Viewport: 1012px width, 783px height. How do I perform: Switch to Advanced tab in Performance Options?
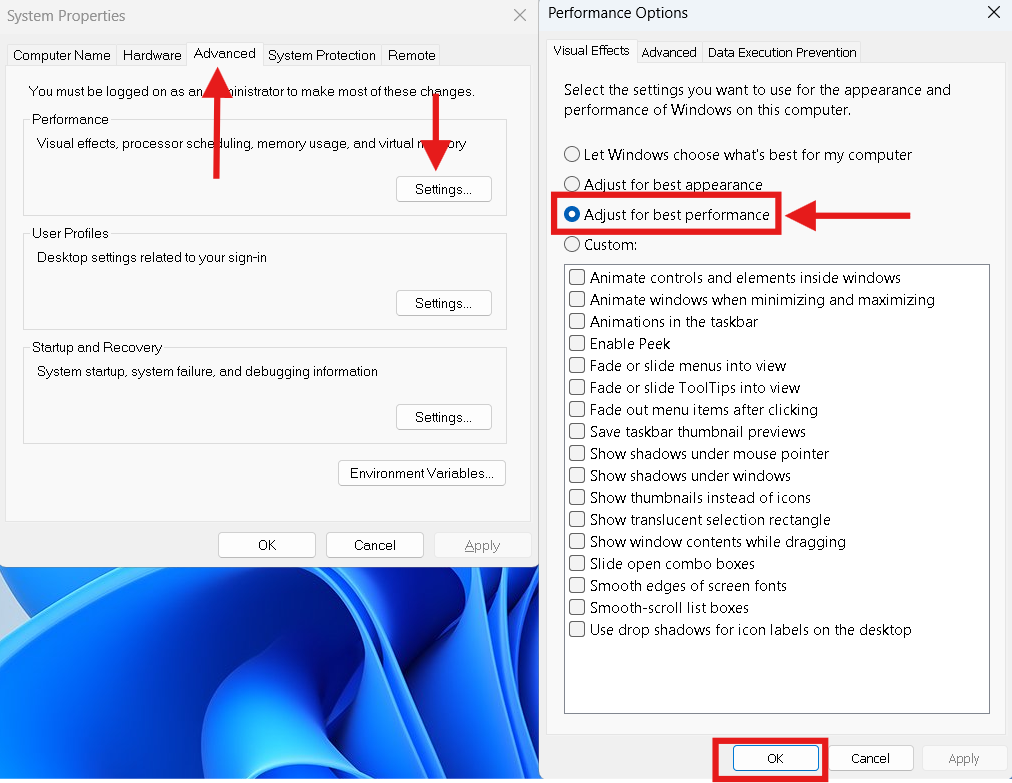tap(669, 52)
